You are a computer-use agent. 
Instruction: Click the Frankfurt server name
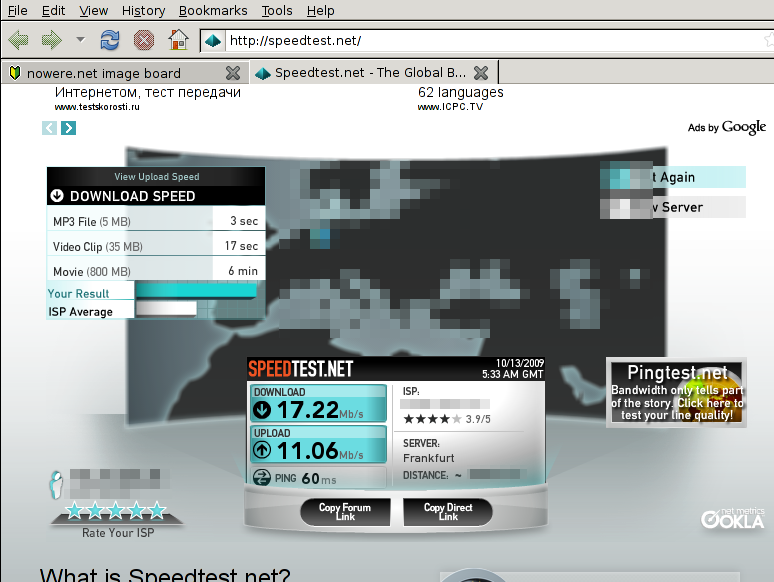[x=428, y=458]
